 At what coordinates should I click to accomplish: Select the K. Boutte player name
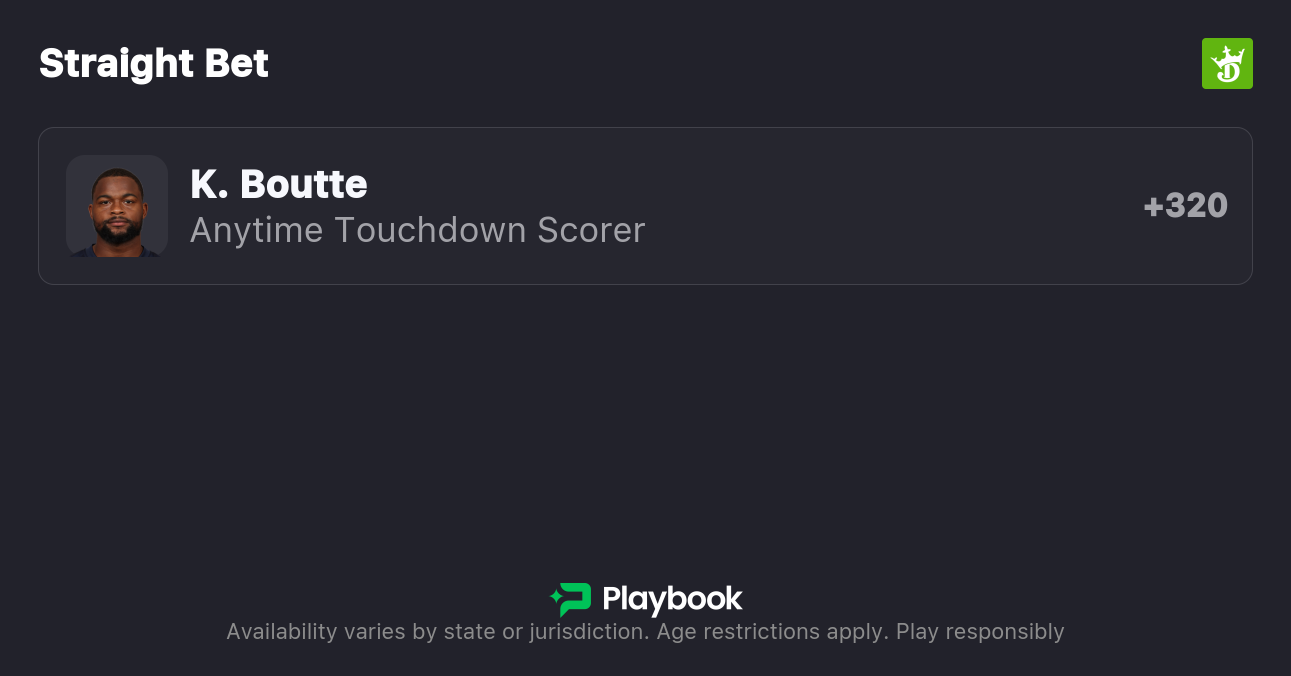pyautogui.click(x=279, y=184)
